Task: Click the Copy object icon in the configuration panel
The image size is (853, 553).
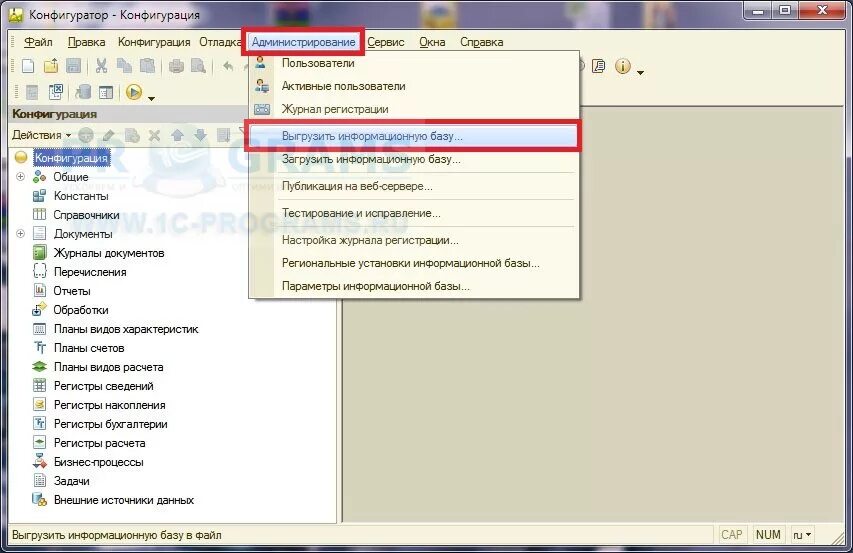Action: tap(132, 135)
